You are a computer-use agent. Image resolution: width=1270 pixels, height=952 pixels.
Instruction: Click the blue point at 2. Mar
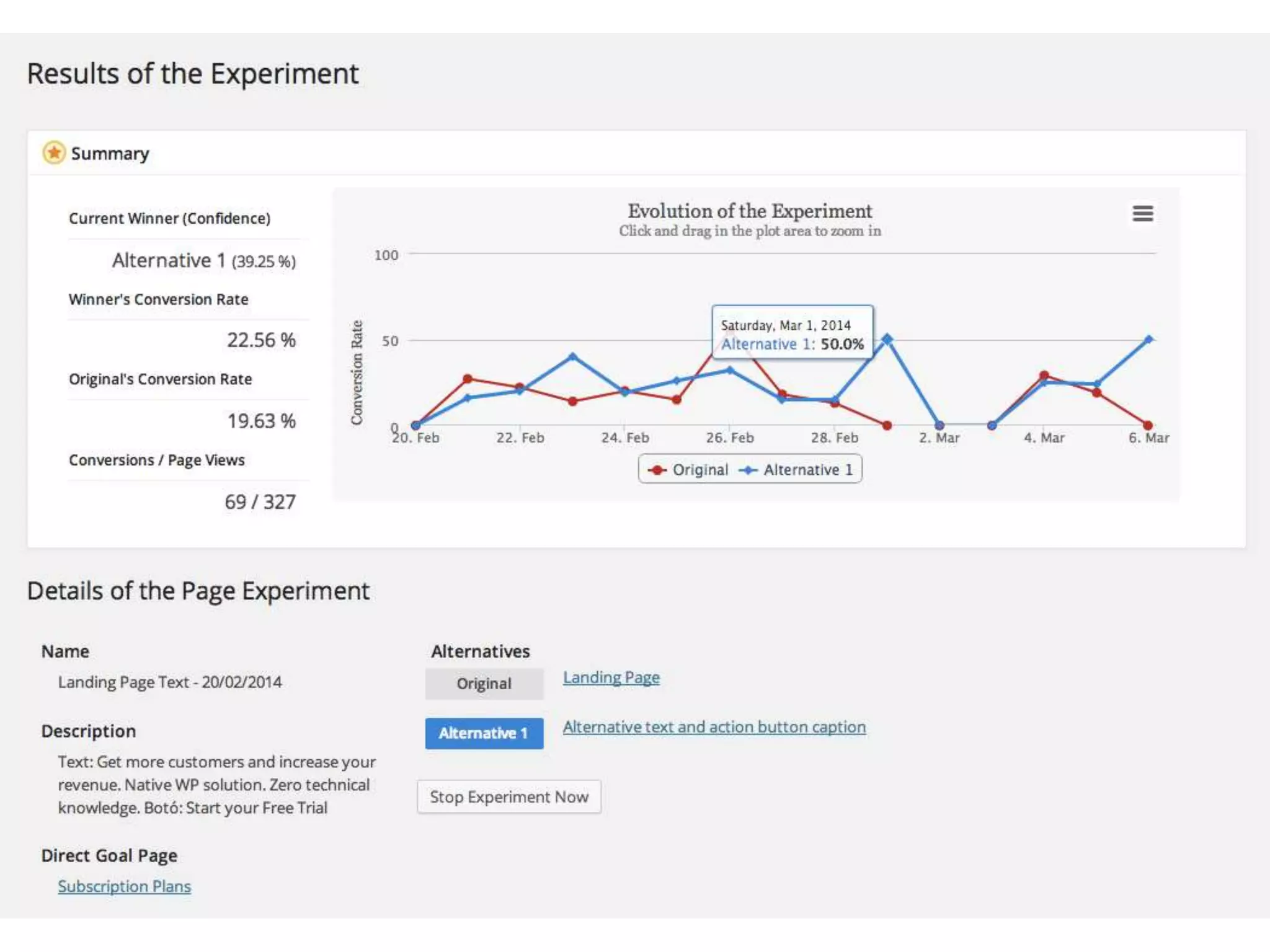(939, 425)
